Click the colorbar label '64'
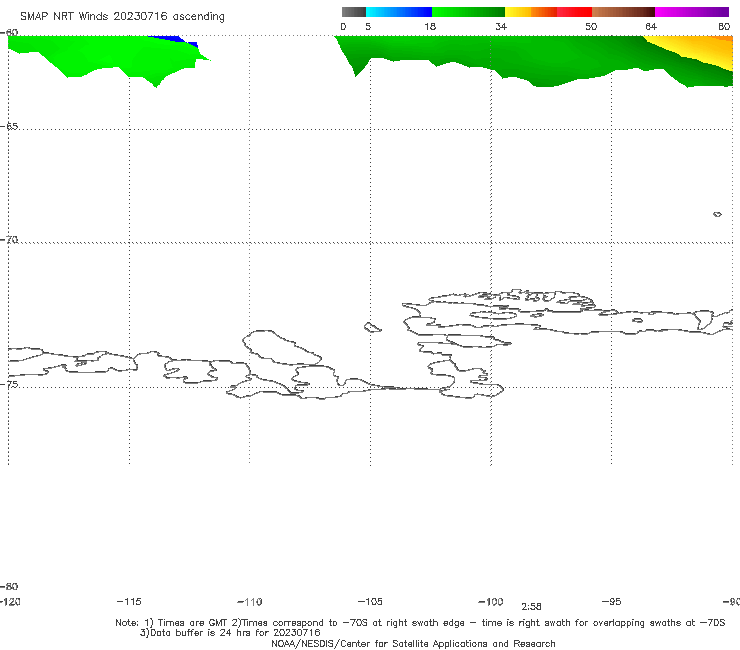This screenshot has width=740, height=650. (651, 26)
